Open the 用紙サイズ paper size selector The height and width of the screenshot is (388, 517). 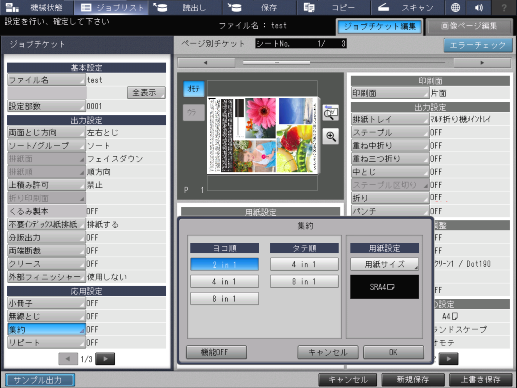coord(384,264)
